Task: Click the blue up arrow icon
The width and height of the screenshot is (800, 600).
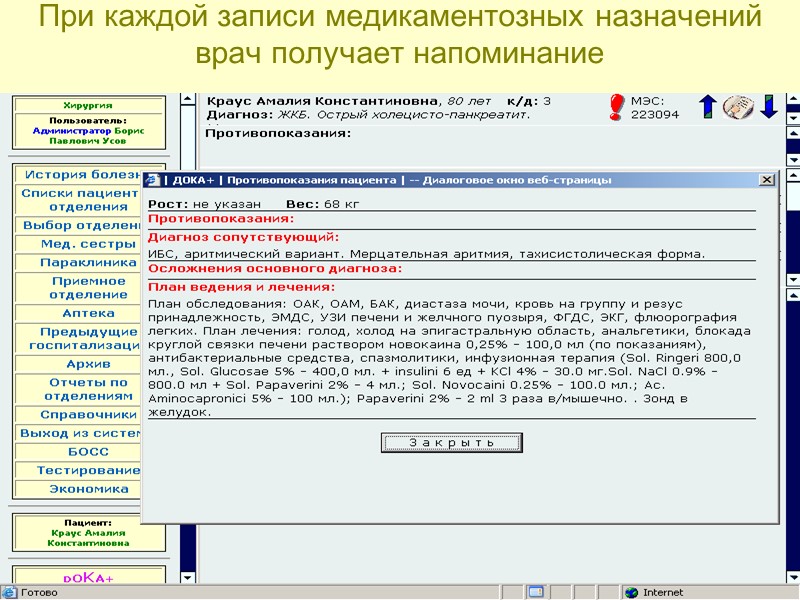Action: tap(708, 107)
